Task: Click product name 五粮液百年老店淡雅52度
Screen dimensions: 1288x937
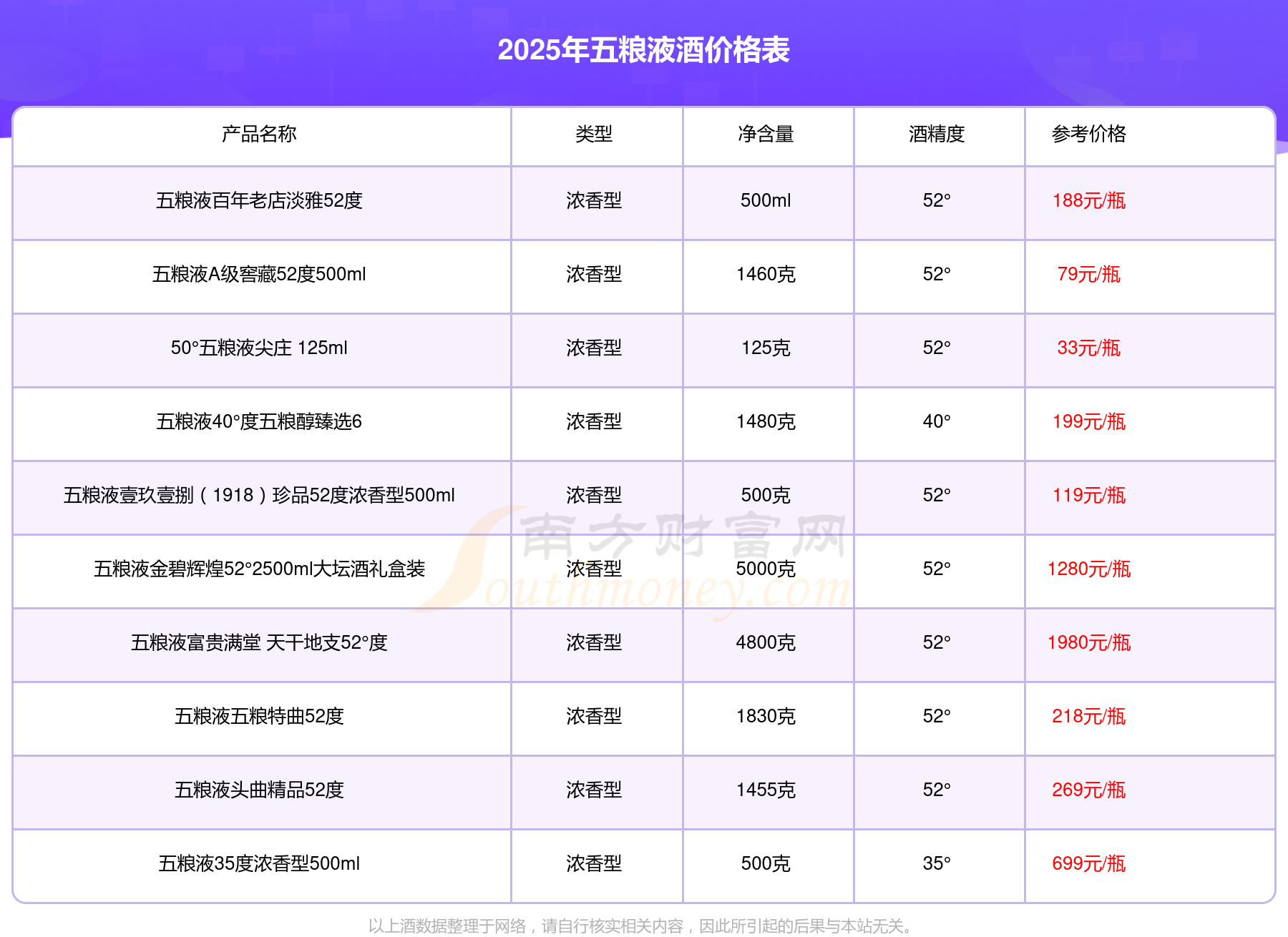Action: point(259,200)
